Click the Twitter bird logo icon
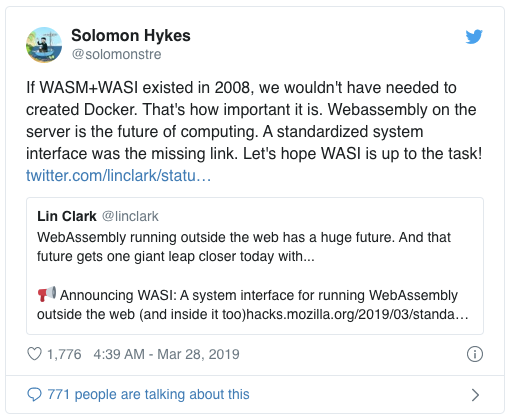 [474, 36]
